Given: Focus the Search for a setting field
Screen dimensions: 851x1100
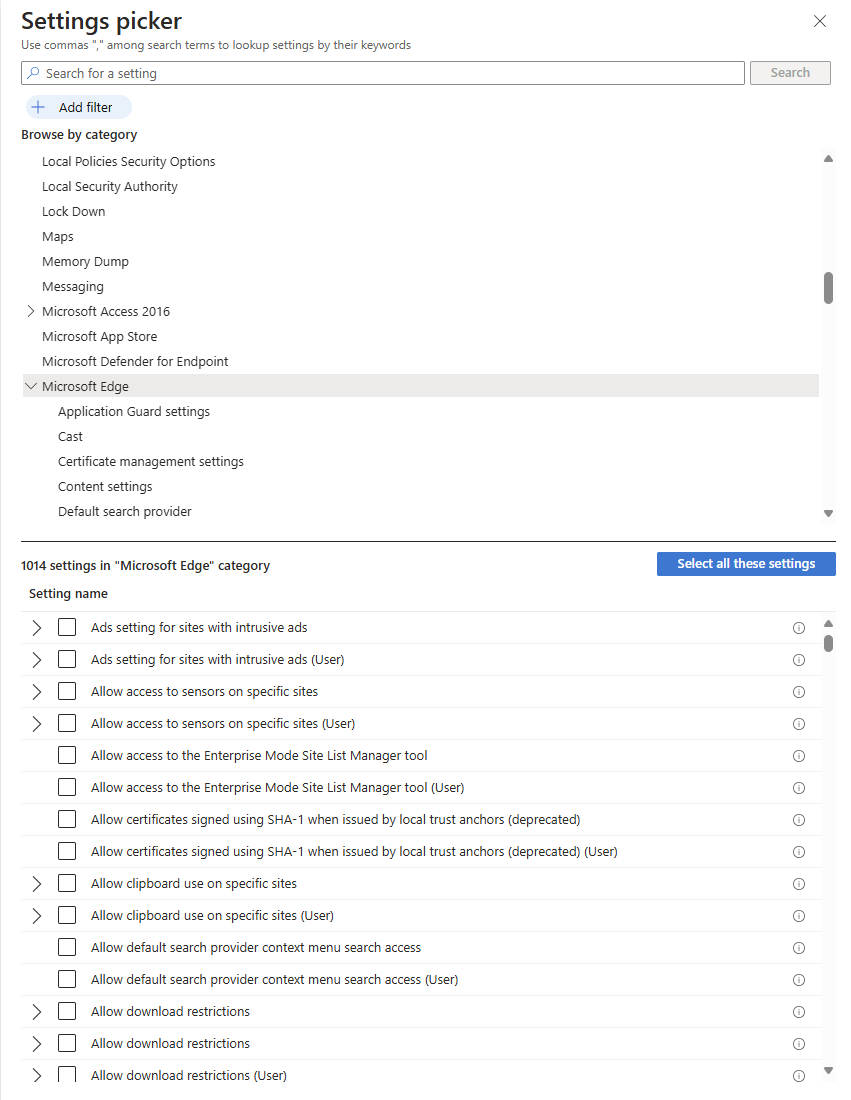Looking at the screenshot, I should coord(383,73).
